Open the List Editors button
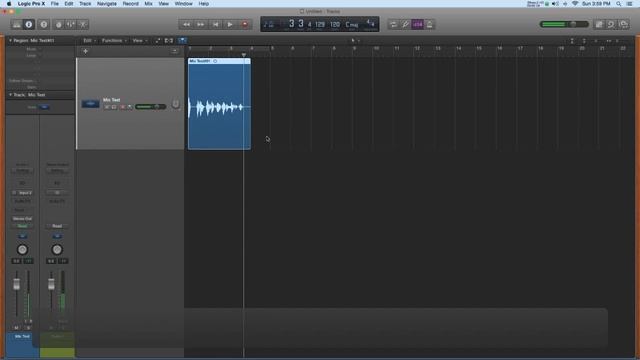This screenshot has width=640, height=360. point(599,24)
